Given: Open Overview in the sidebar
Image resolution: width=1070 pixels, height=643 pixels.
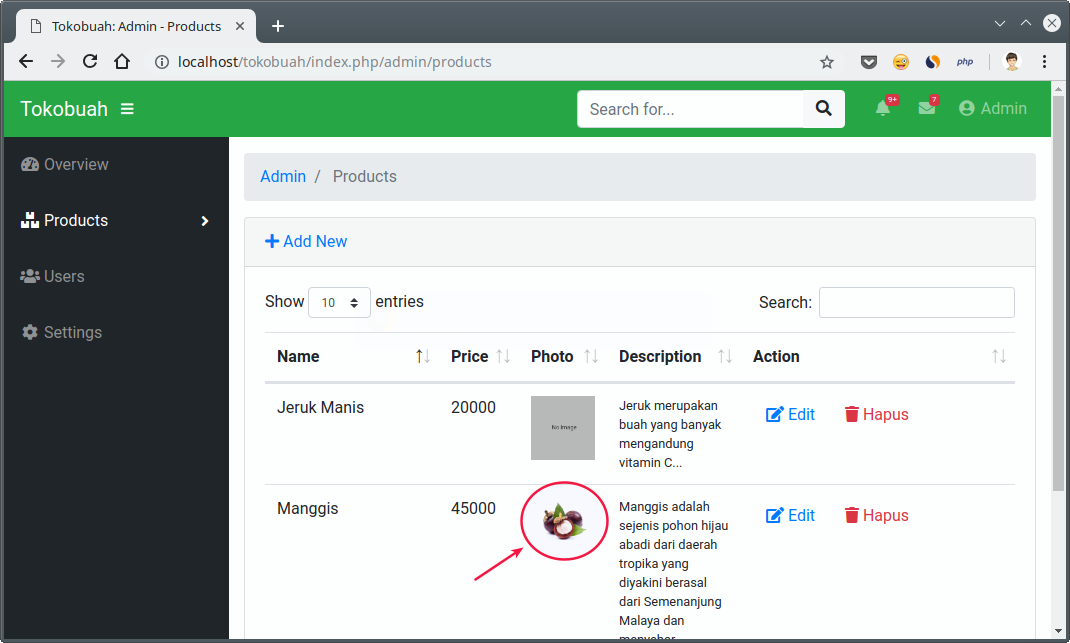Looking at the screenshot, I should pos(65,165).
